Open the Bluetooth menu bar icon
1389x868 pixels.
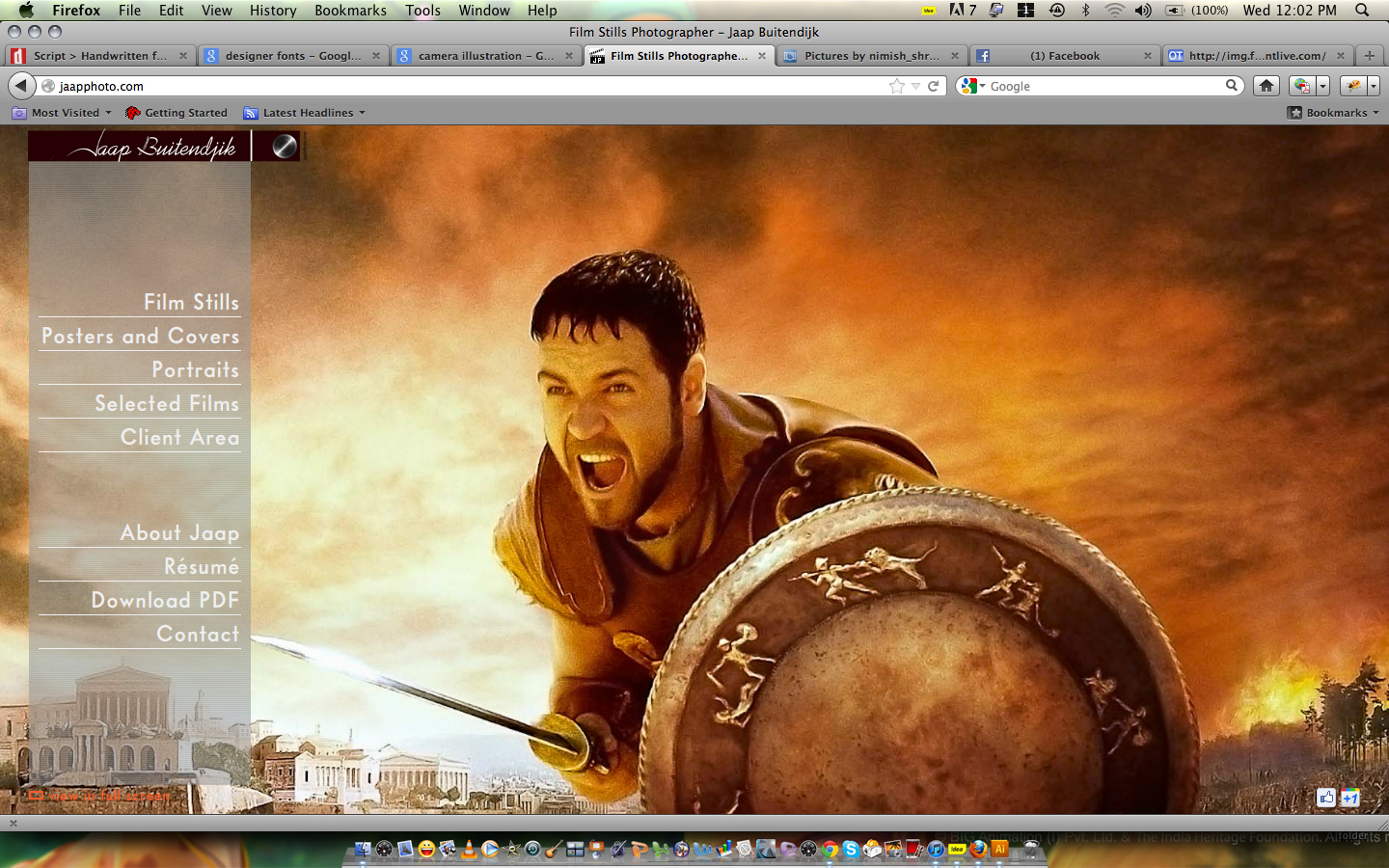coord(1085,11)
